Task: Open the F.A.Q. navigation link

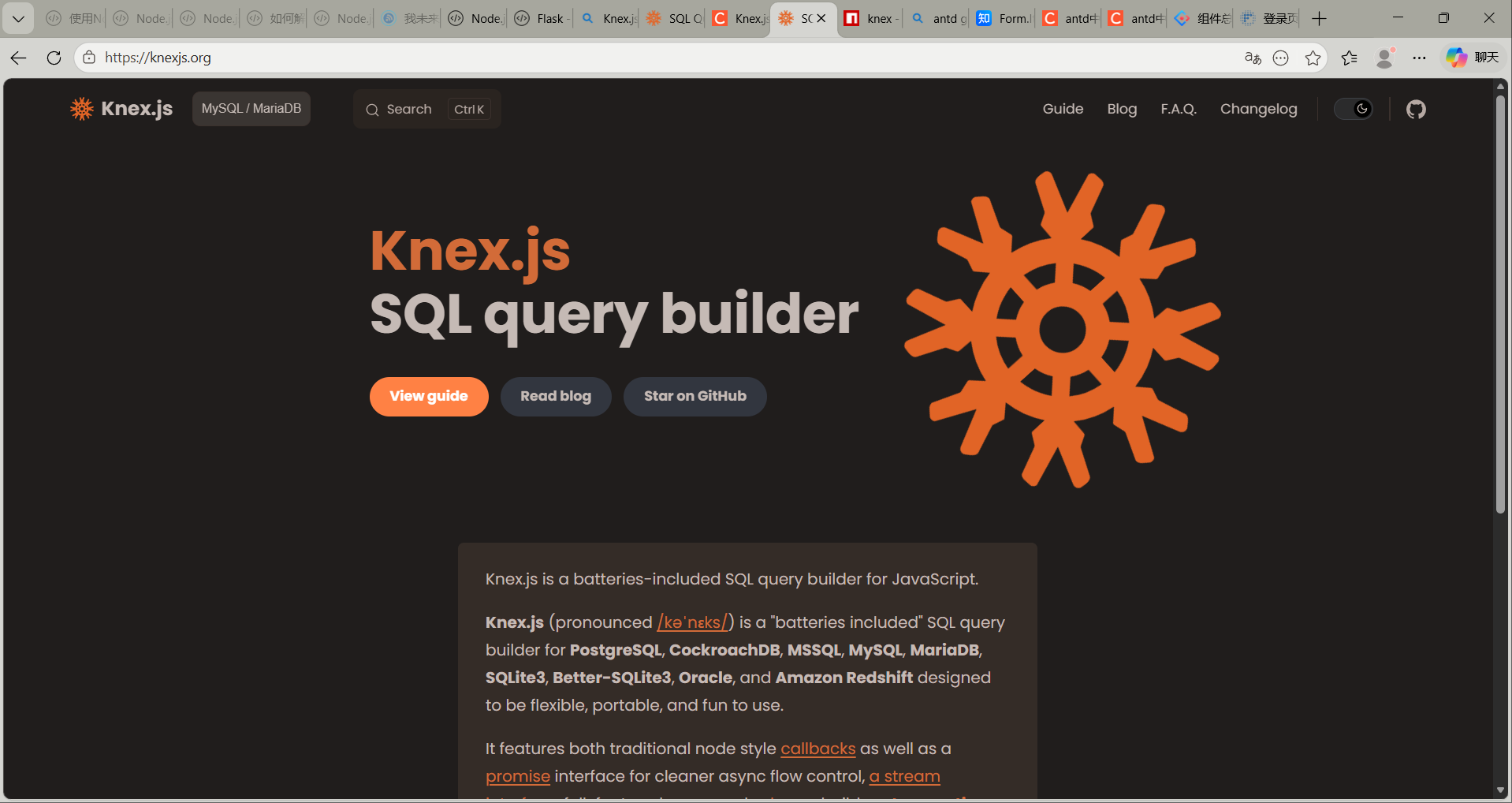Action: pyautogui.click(x=1179, y=109)
